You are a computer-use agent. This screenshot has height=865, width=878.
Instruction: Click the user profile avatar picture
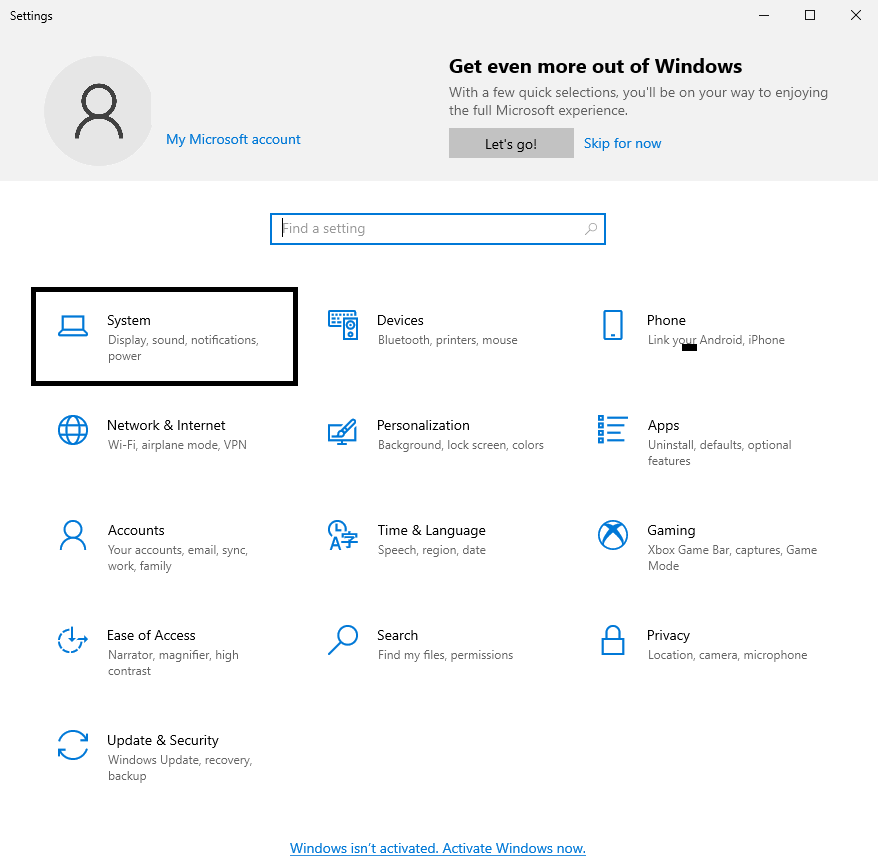[99, 111]
